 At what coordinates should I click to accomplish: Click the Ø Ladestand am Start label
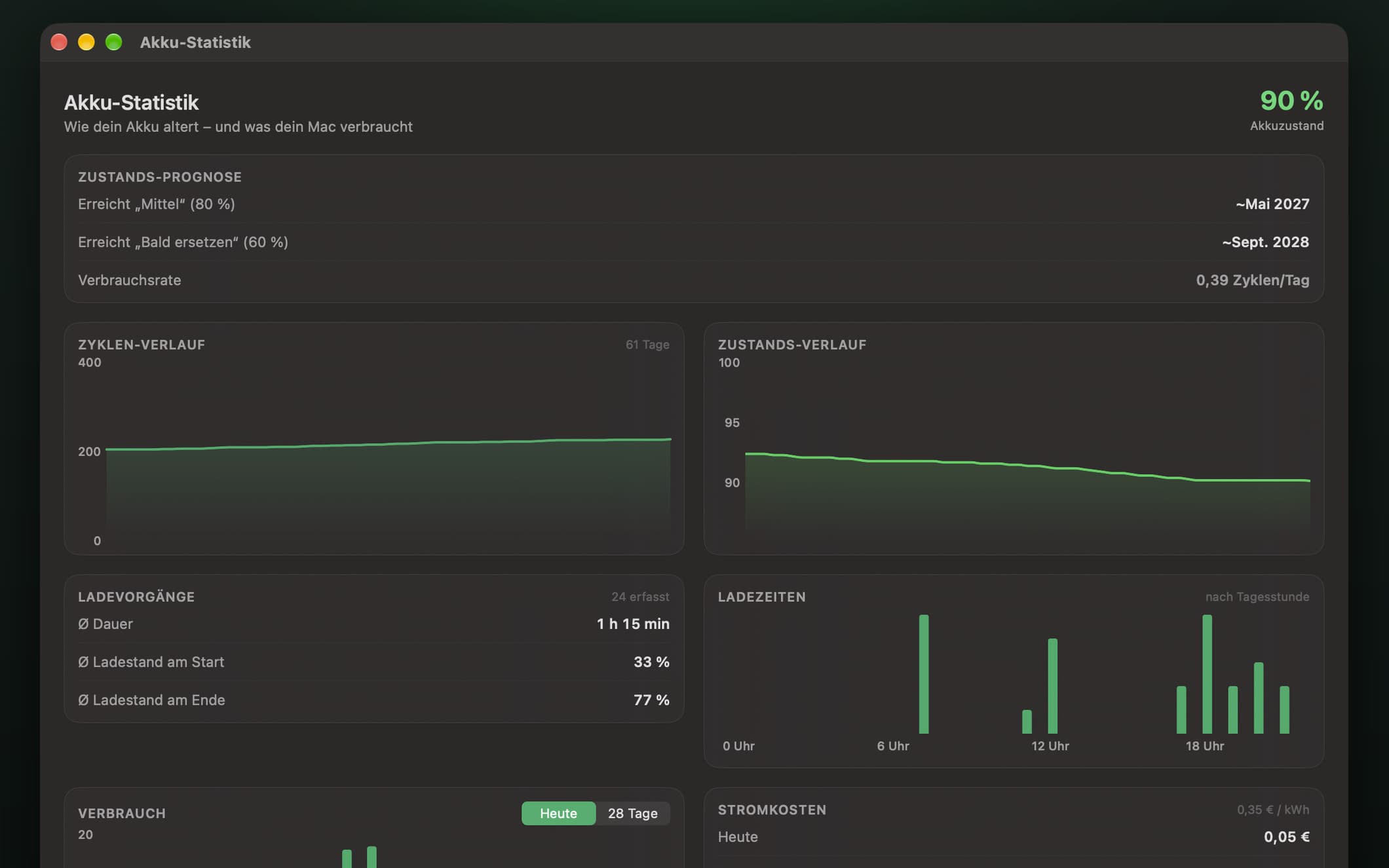coord(151,662)
